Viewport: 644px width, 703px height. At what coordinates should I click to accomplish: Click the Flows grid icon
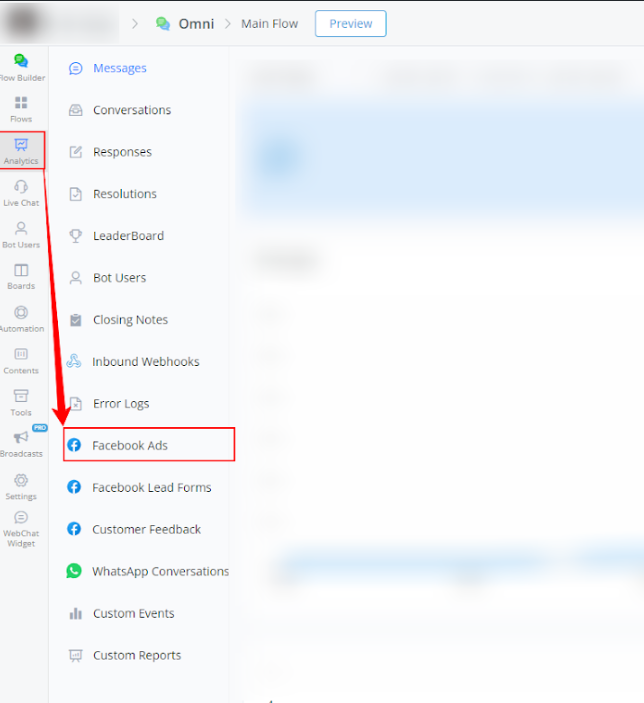point(21,108)
